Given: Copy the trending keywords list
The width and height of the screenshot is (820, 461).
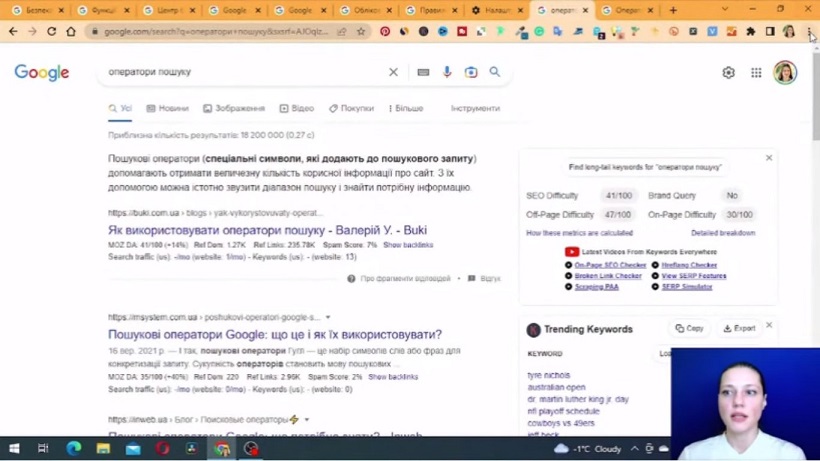Looking at the screenshot, I should pos(689,328).
